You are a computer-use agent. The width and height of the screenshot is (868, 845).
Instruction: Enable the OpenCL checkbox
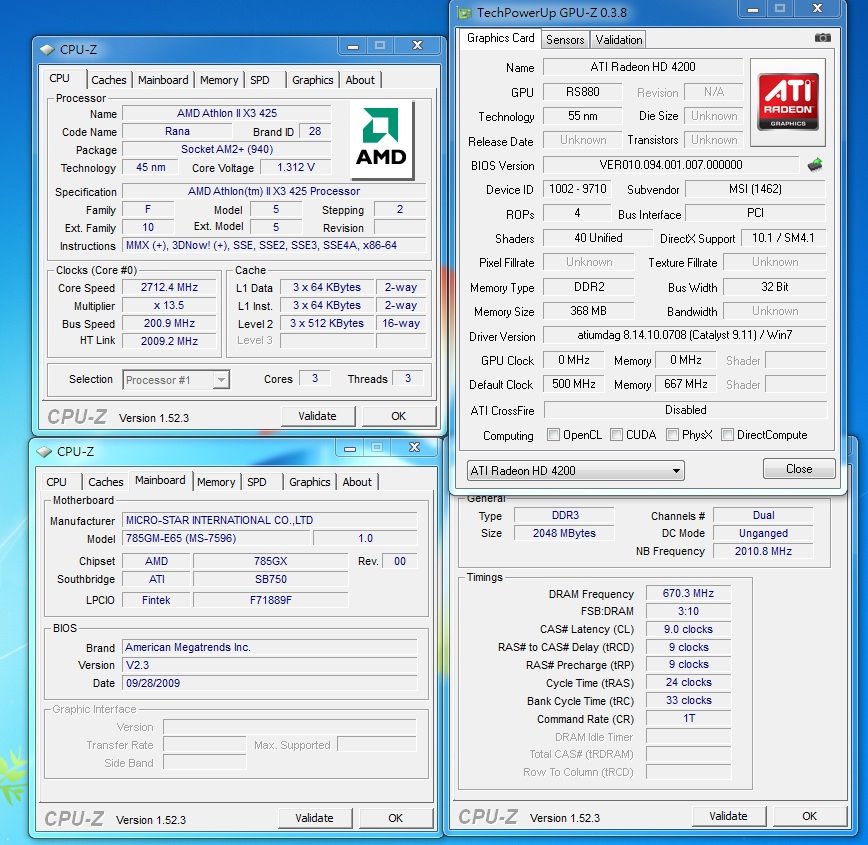coord(552,435)
